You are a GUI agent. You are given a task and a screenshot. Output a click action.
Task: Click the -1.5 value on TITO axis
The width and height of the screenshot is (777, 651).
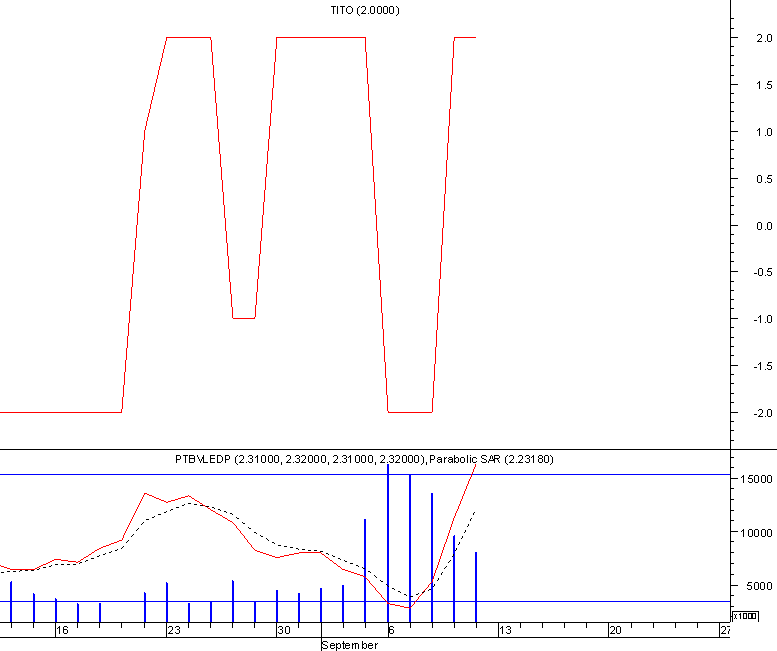pyautogui.click(x=763, y=366)
